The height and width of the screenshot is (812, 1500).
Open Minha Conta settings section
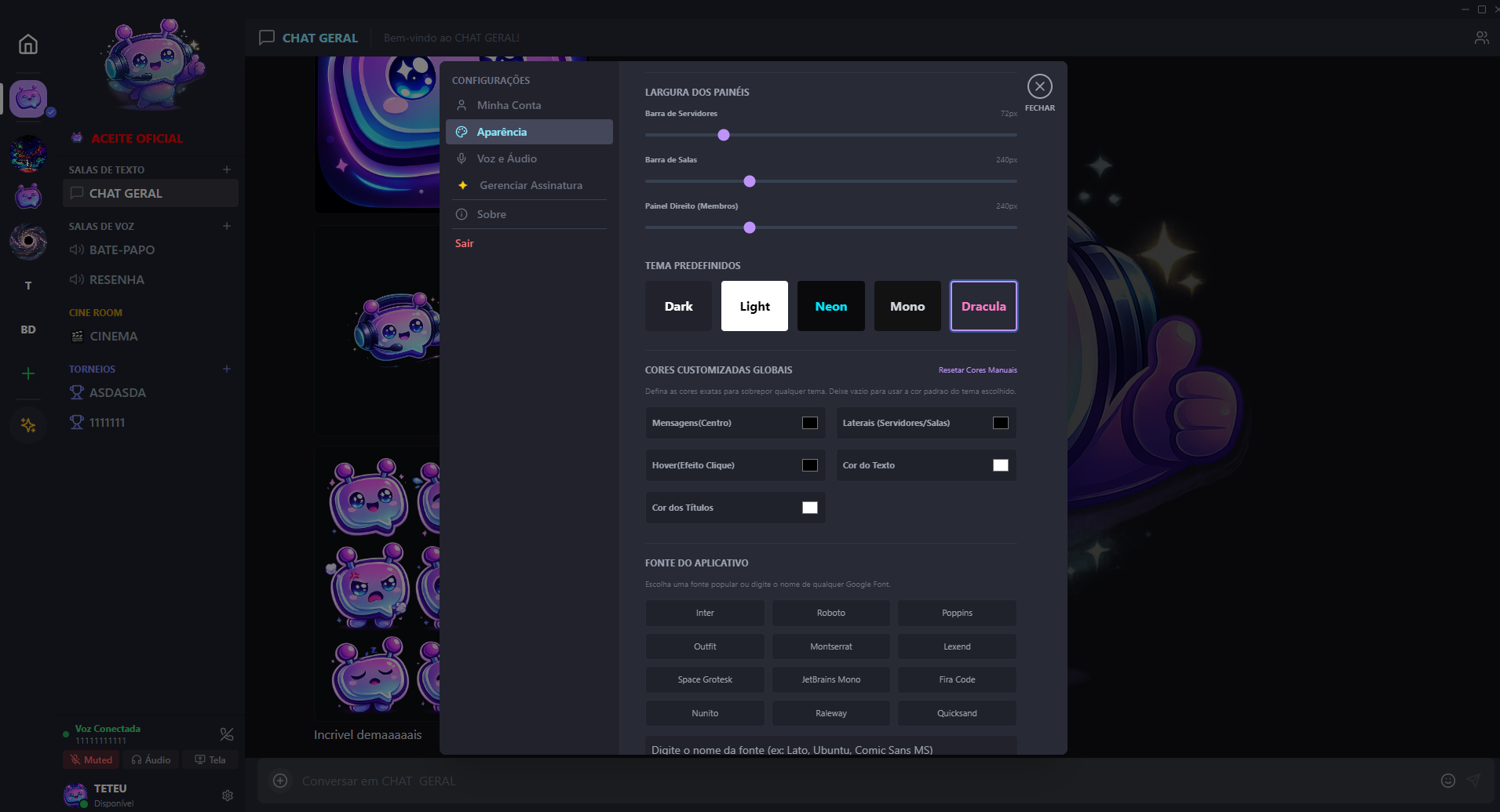point(529,105)
